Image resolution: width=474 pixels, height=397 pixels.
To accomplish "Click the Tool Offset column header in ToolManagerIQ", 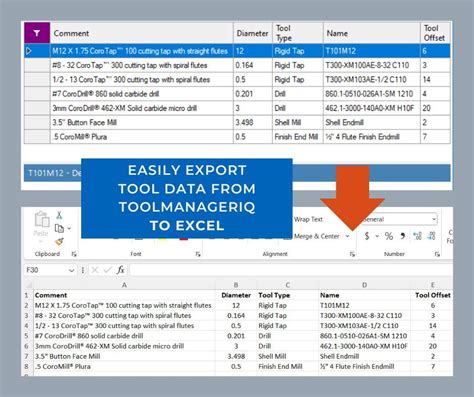I will pyautogui.click(x=435, y=33).
